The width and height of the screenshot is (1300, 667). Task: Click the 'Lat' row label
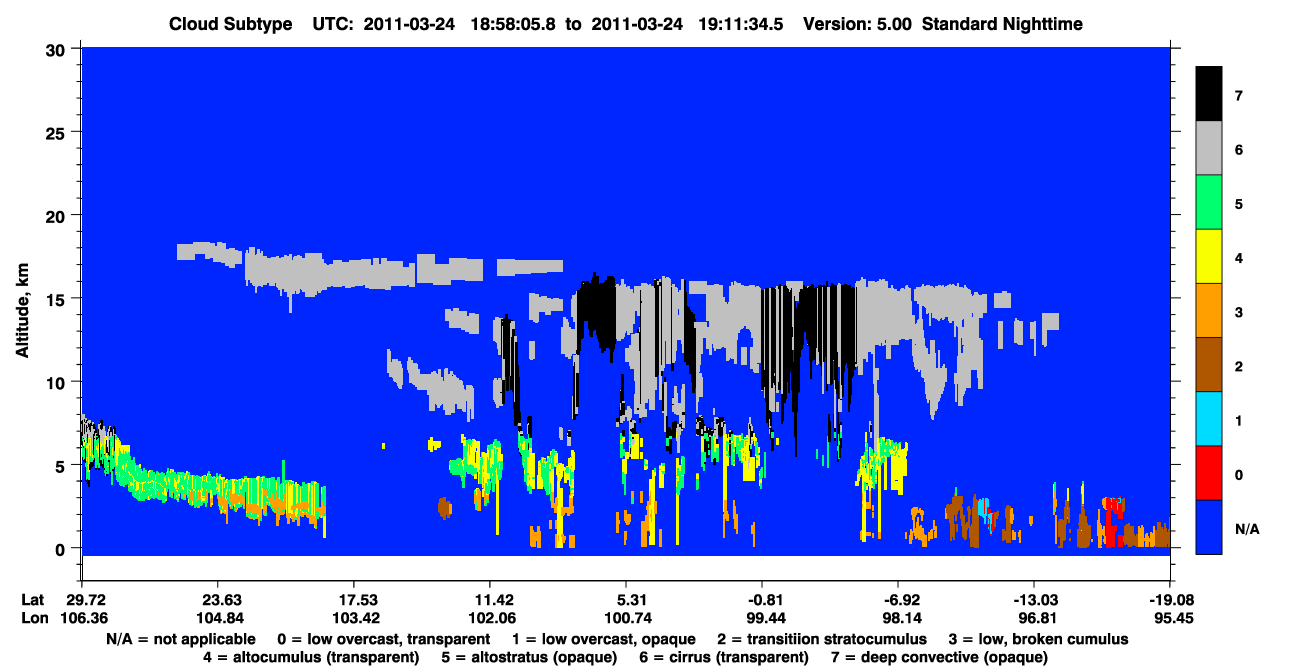32,600
